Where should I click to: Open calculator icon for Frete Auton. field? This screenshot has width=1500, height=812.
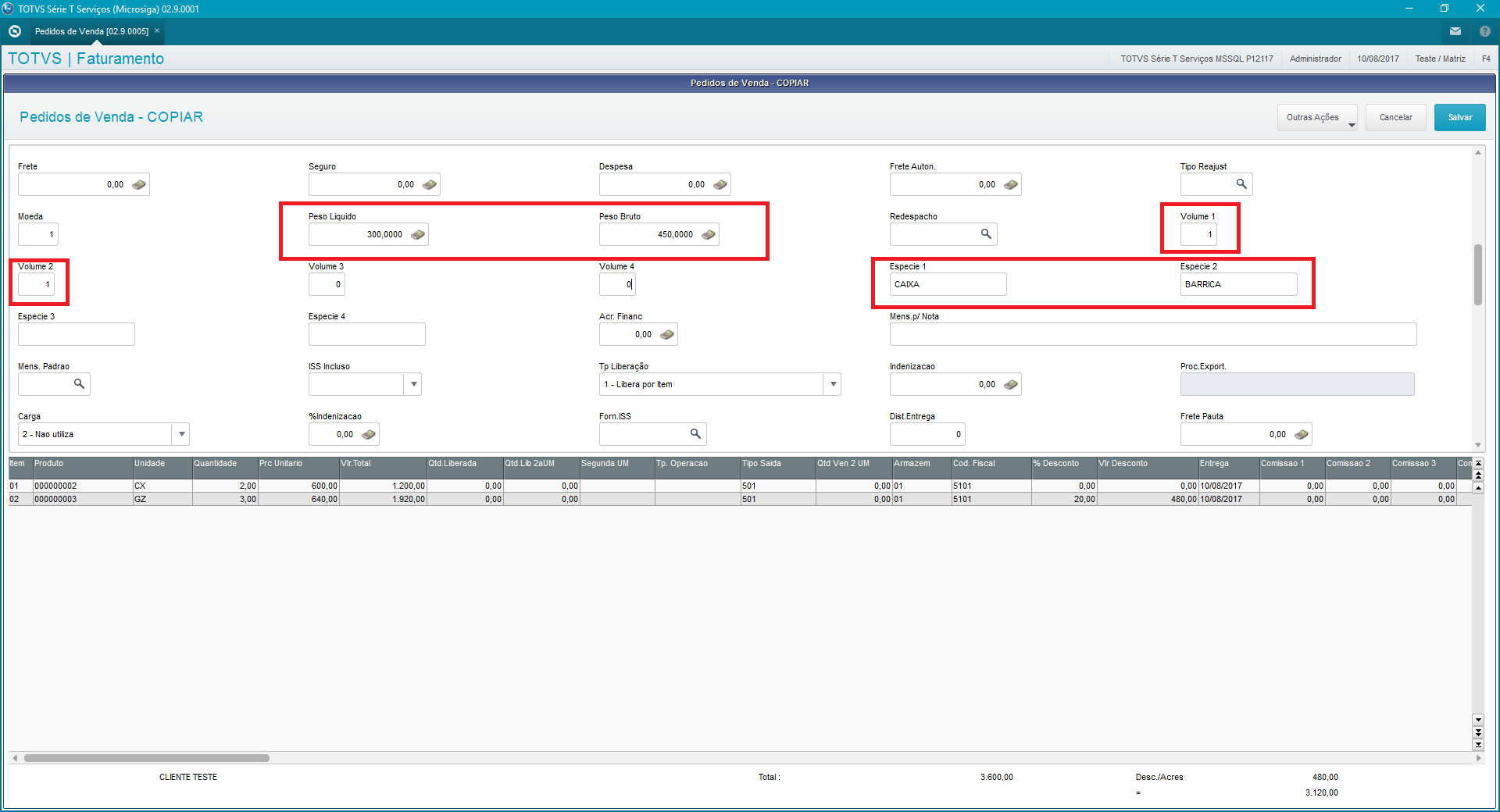click(x=1011, y=185)
